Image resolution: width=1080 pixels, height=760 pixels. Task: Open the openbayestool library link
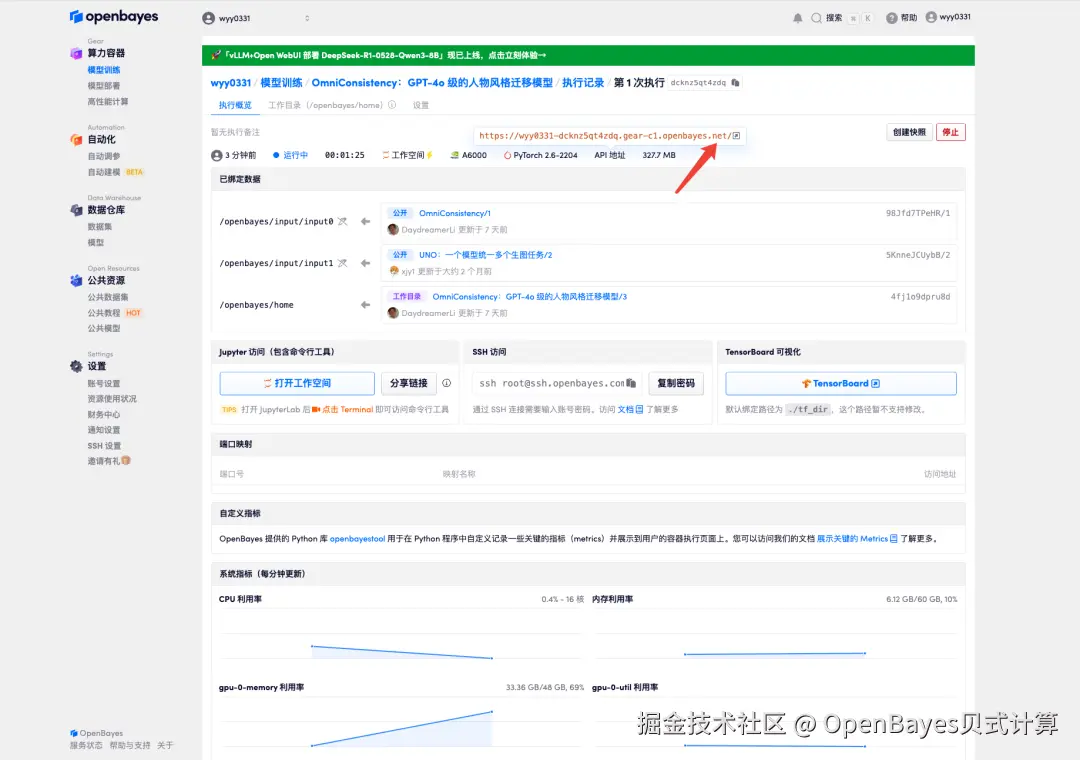(x=357, y=539)
